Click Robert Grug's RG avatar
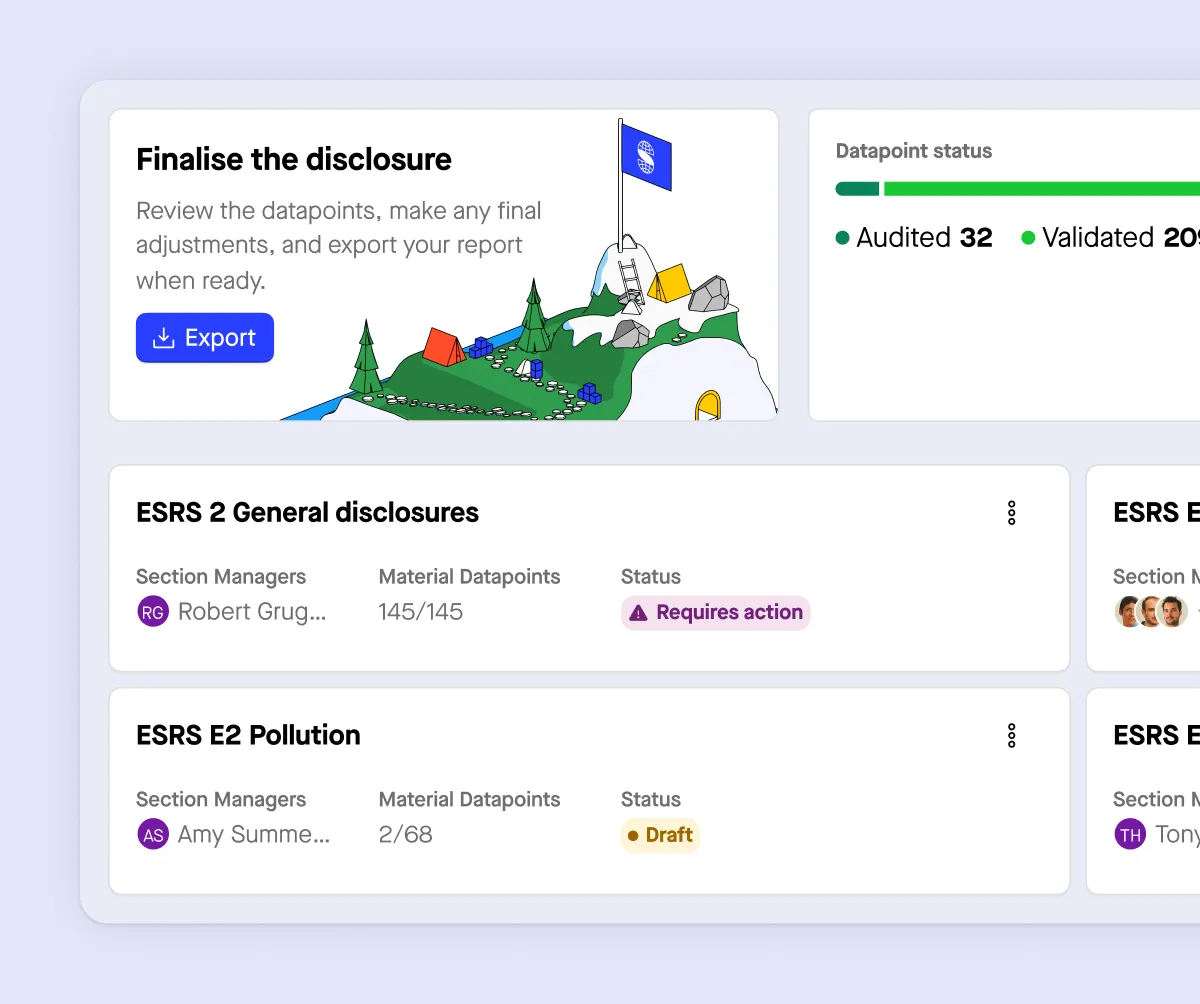This screenshot has height=1004, width=1200. (x=151, y=611)
